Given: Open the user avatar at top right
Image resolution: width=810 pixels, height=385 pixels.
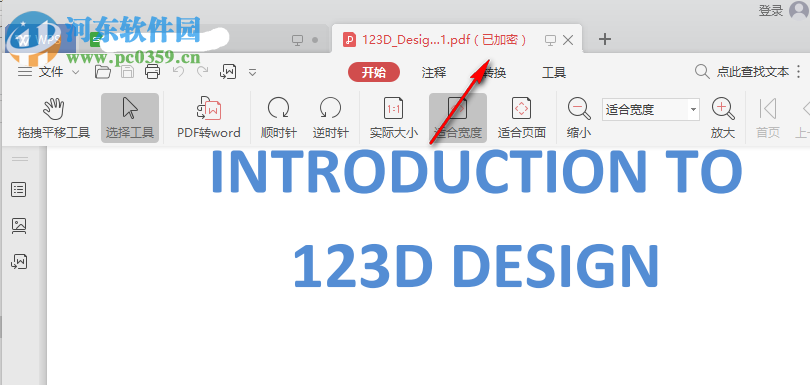Looking at the screenshot, I should pyautogui.click(x=799, y=10).
